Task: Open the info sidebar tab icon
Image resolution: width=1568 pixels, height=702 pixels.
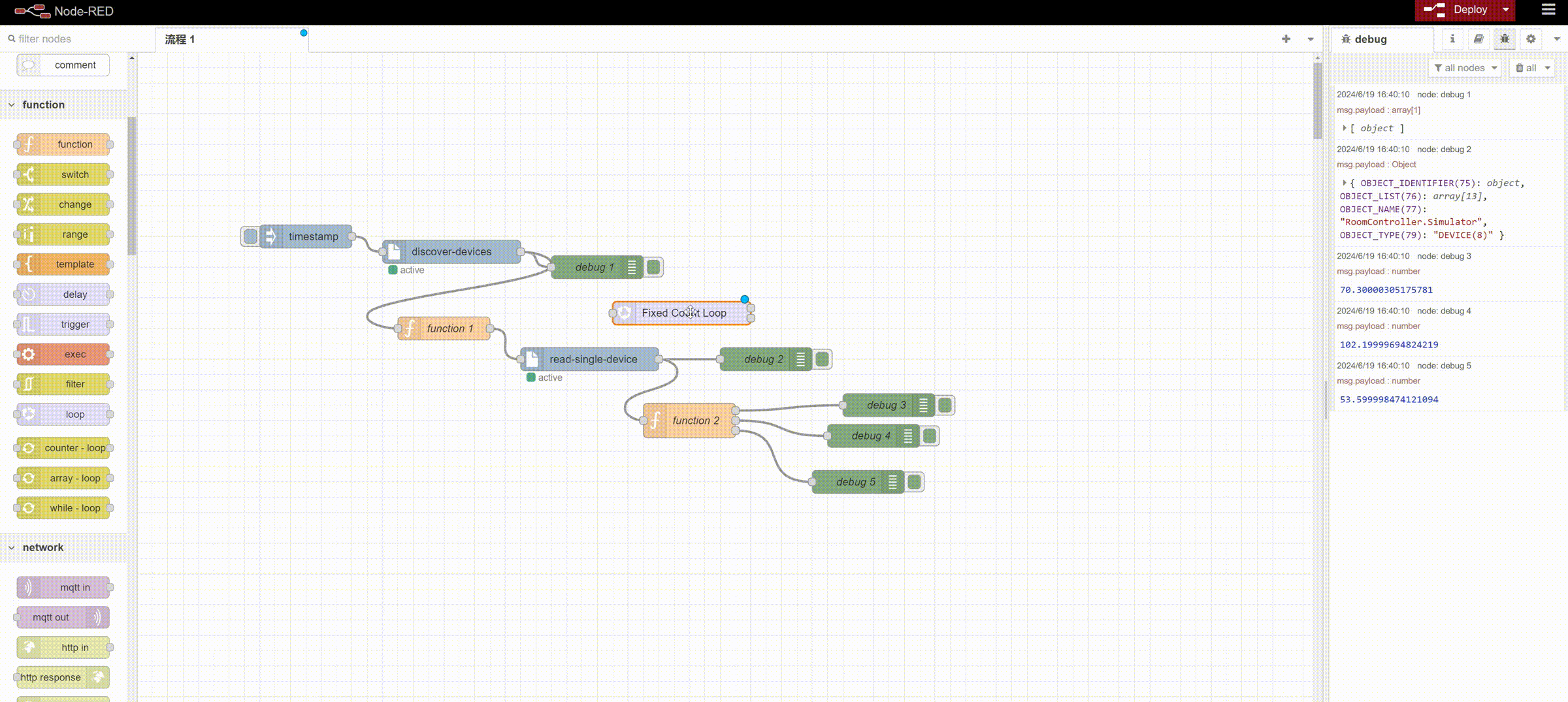Action: pyautogui.click(x=1452, y=39)
